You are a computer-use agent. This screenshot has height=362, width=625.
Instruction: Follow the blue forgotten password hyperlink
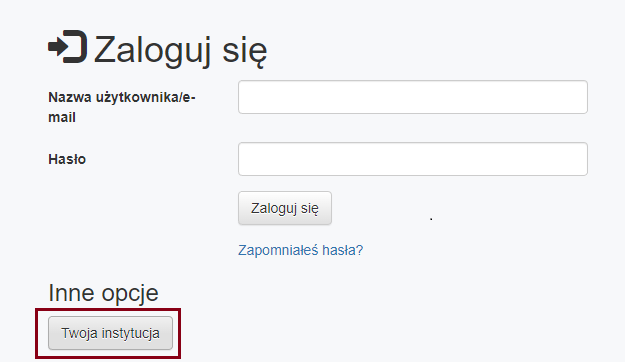coord(301,250)
